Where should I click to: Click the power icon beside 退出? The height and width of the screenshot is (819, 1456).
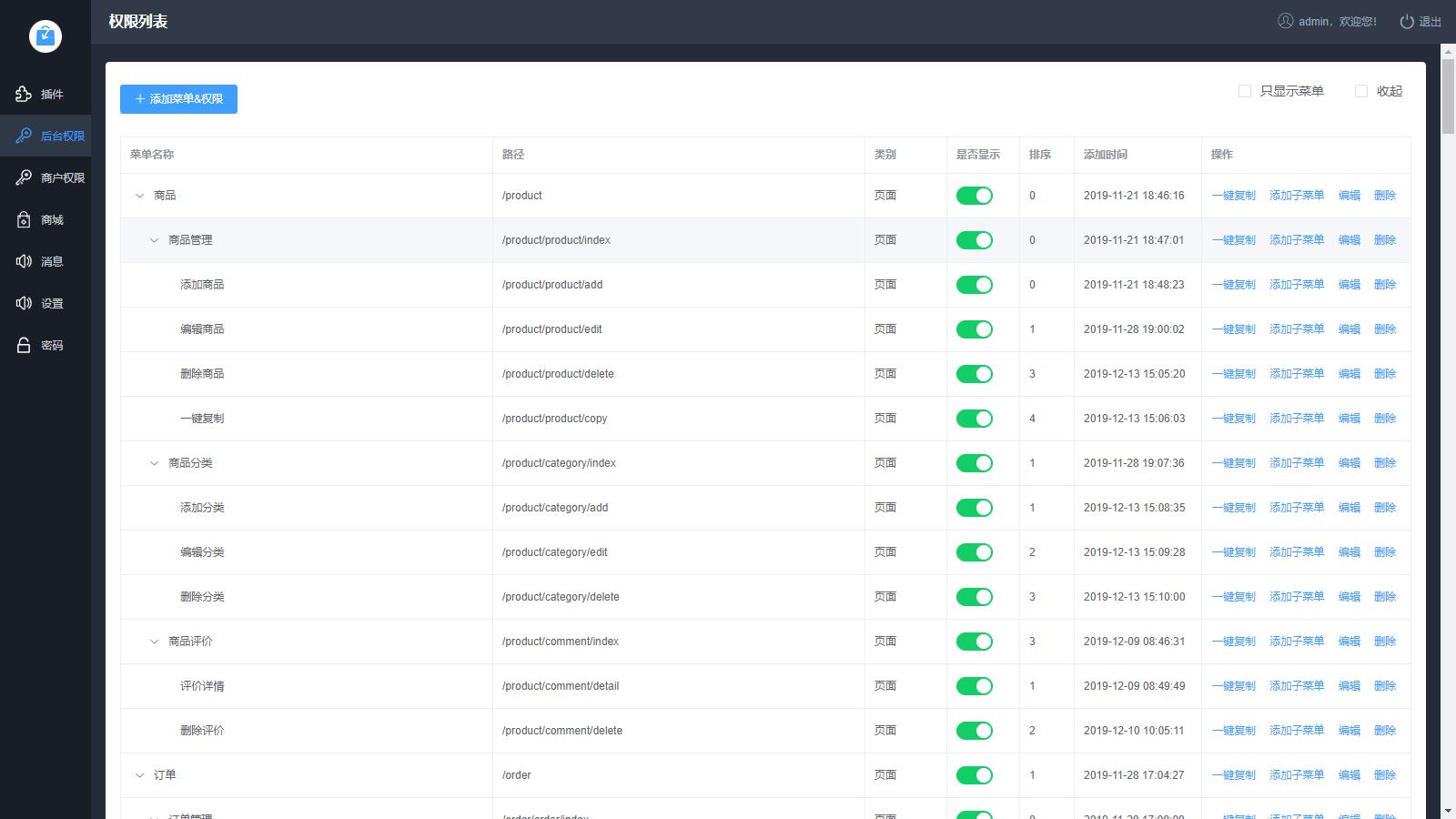[1407, 21]
